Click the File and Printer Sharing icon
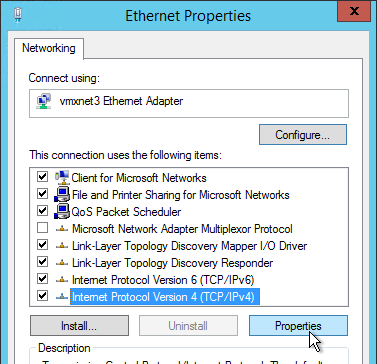The image size is (377, 364). 62,194
